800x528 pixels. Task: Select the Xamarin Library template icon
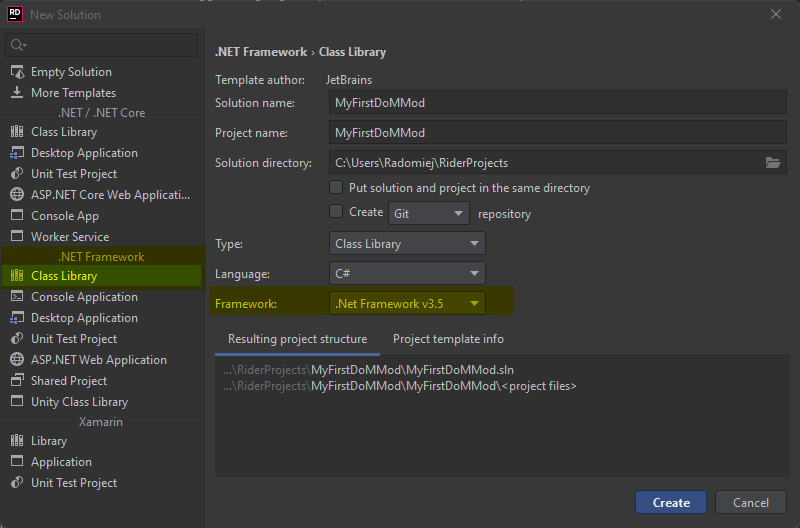(16, 441)
